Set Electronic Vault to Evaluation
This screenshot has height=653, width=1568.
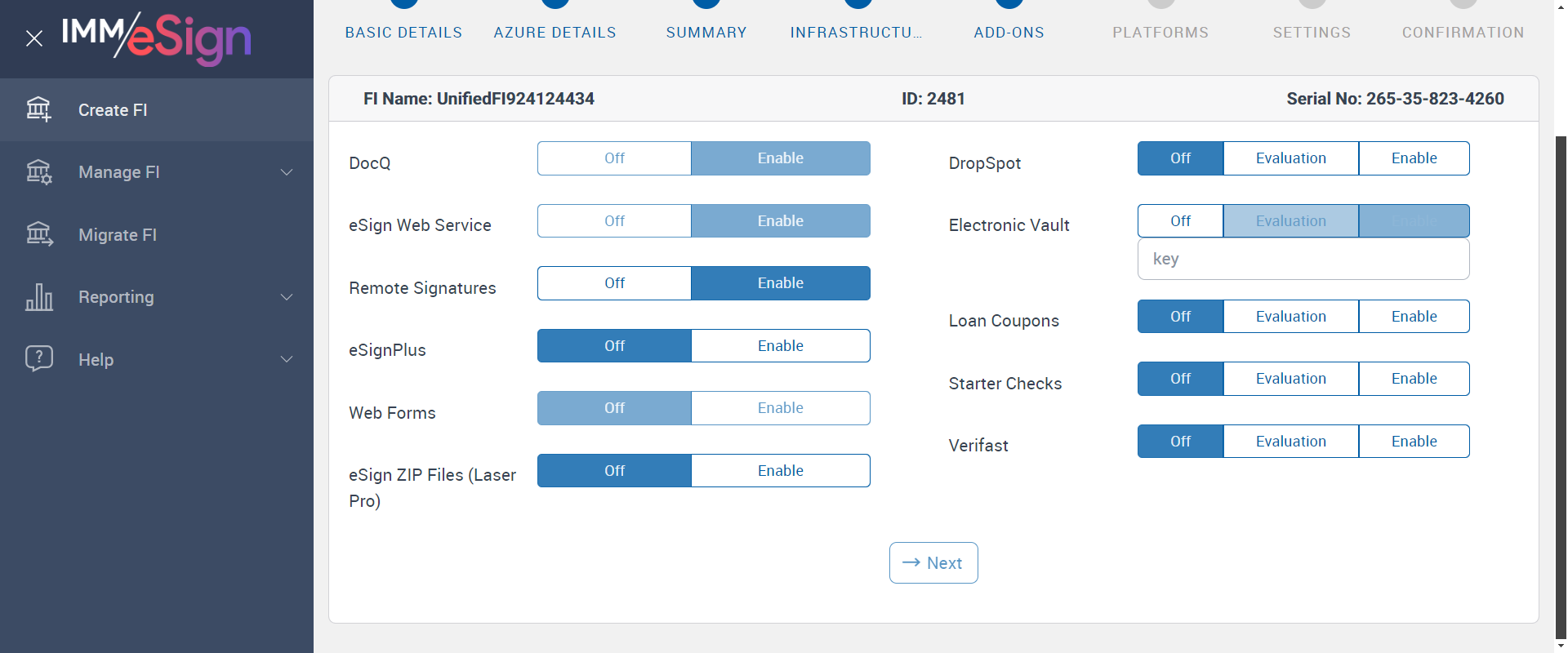click(1291, 221)
